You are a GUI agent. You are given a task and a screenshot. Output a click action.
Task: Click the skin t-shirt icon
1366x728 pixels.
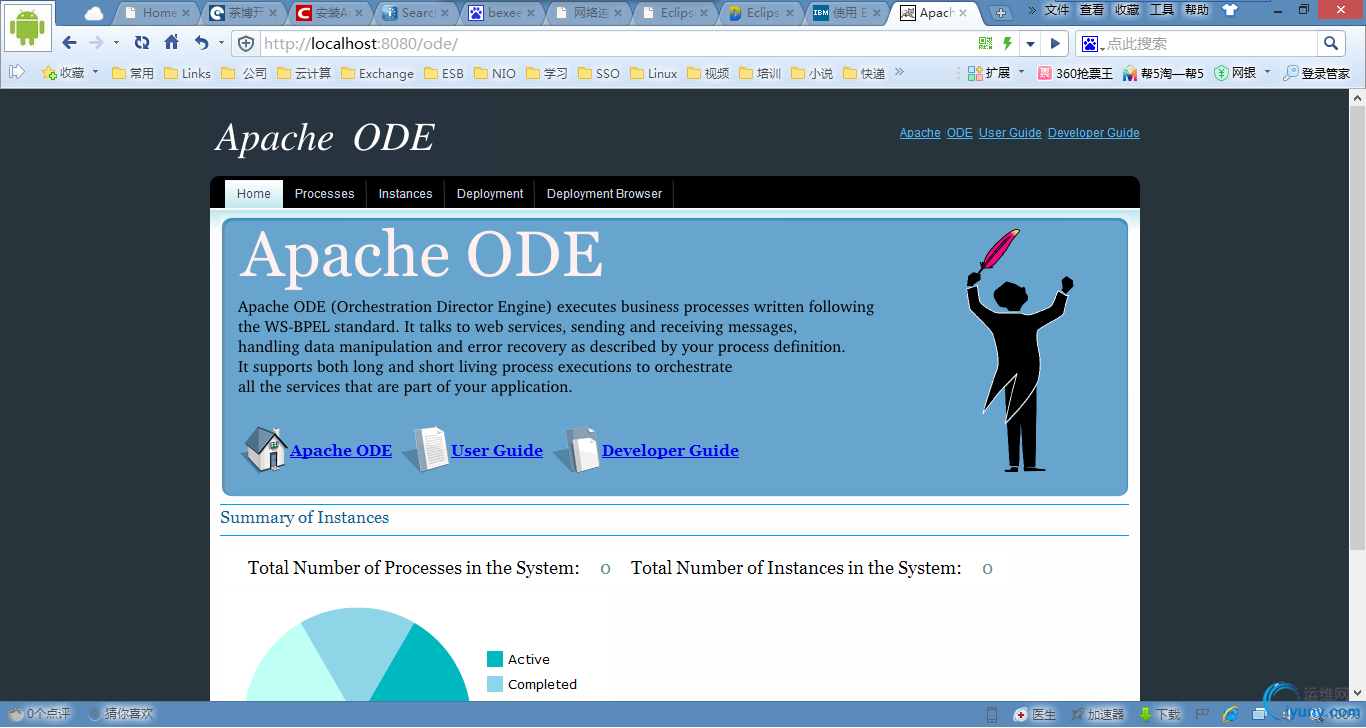(x=1230, y=10)
